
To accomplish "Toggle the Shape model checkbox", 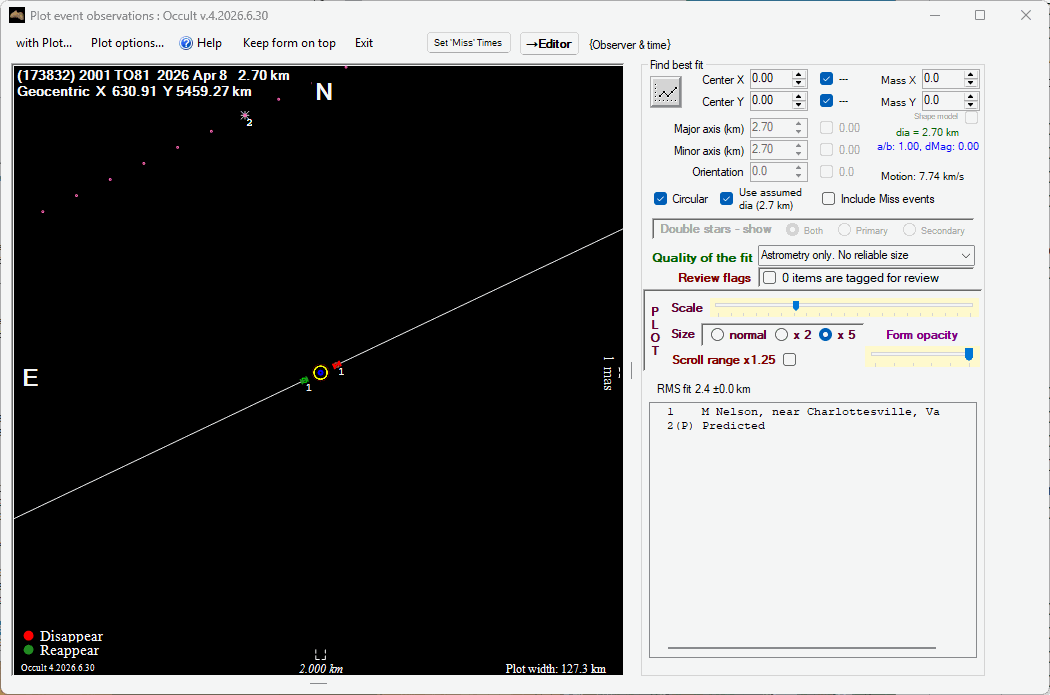I will [972, 117].
